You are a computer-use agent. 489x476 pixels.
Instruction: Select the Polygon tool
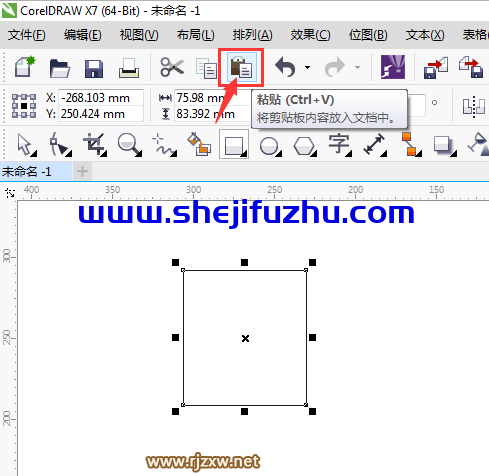(x=305, y=146)
